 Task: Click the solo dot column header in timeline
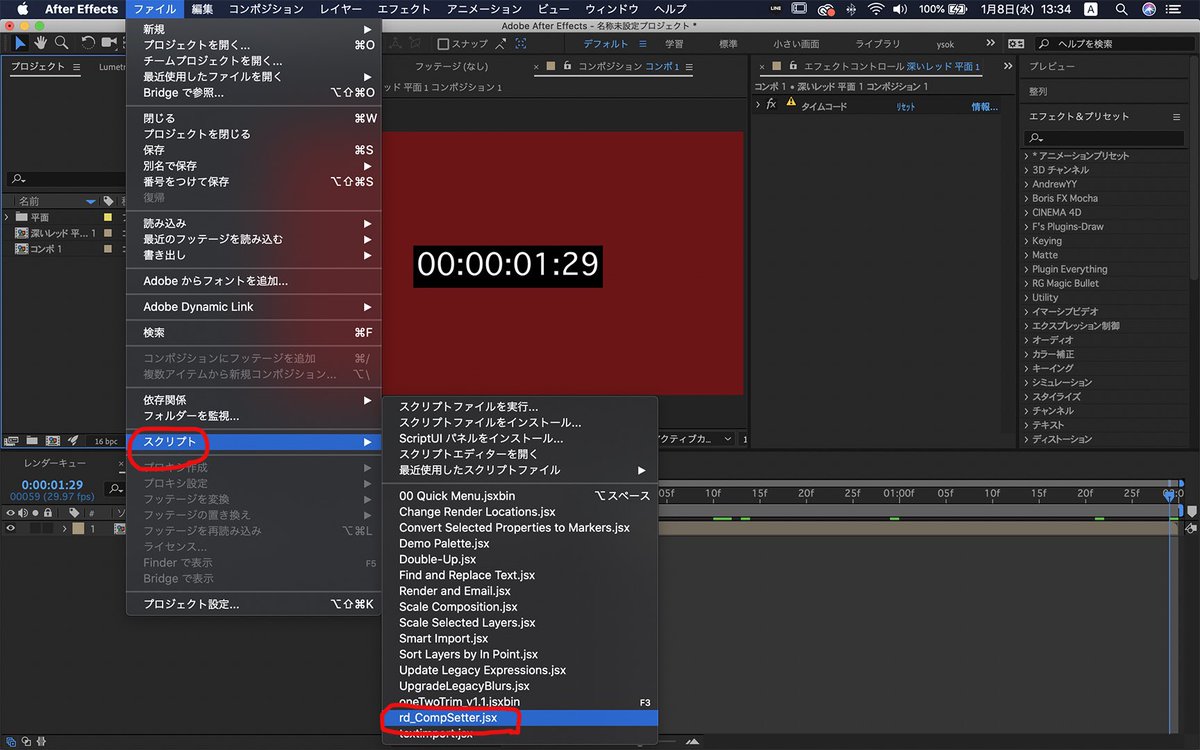34,512
